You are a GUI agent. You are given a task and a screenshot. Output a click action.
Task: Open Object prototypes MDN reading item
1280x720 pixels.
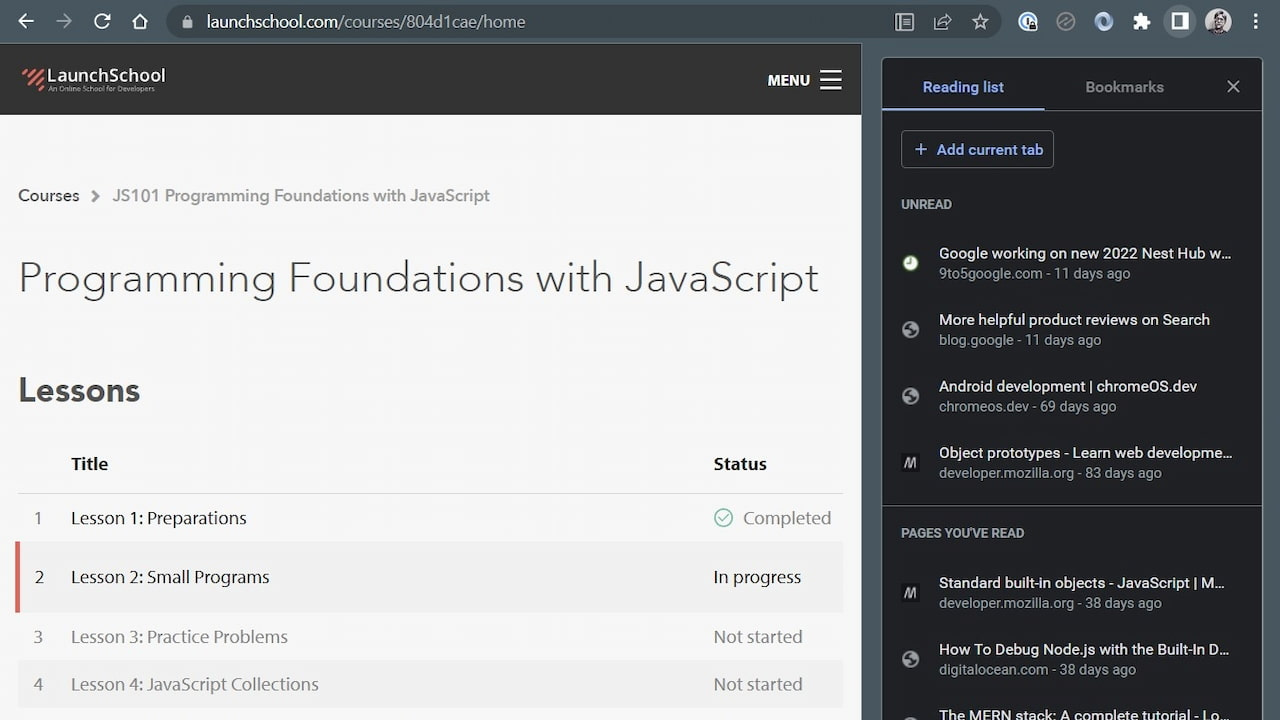1071,462
